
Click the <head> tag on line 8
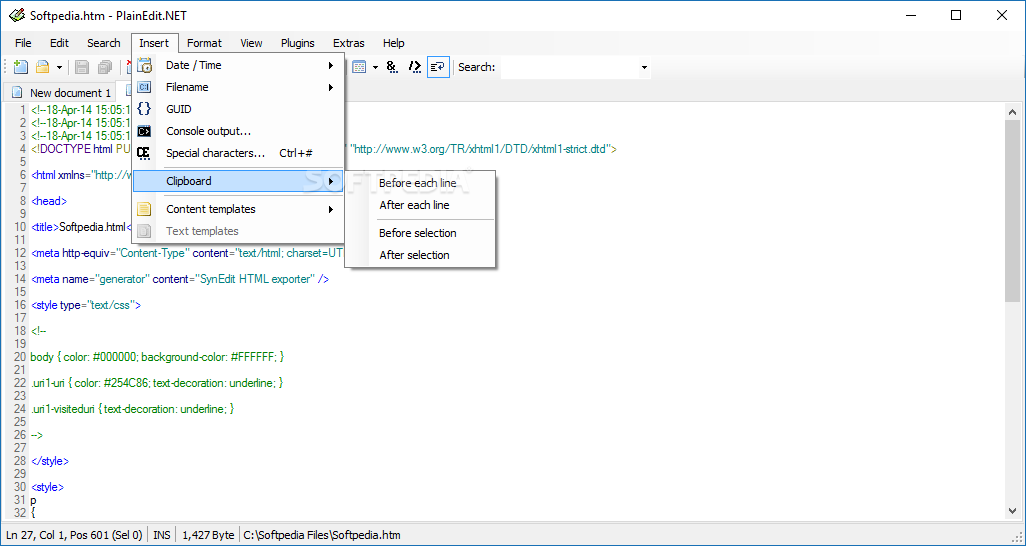pos(49,201)
